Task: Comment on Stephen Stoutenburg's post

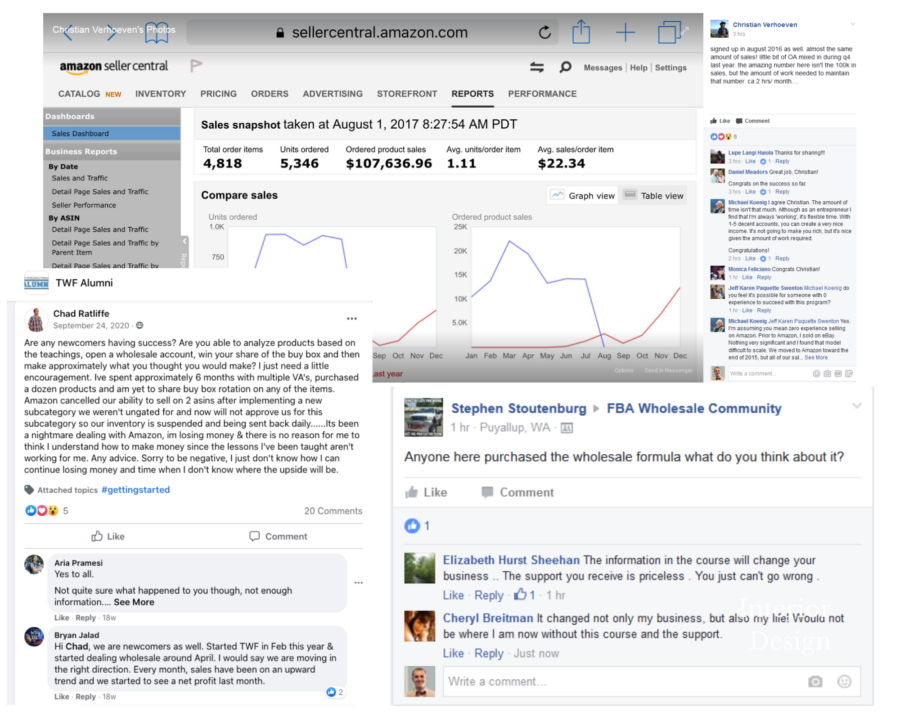Action: [518, 492]
